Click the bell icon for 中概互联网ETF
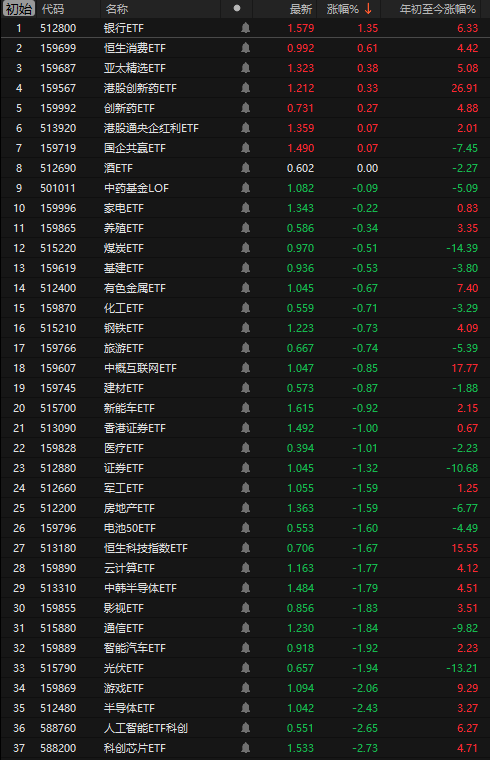The height and width of the screenshot is (760, 490). [x=246, y=368]
